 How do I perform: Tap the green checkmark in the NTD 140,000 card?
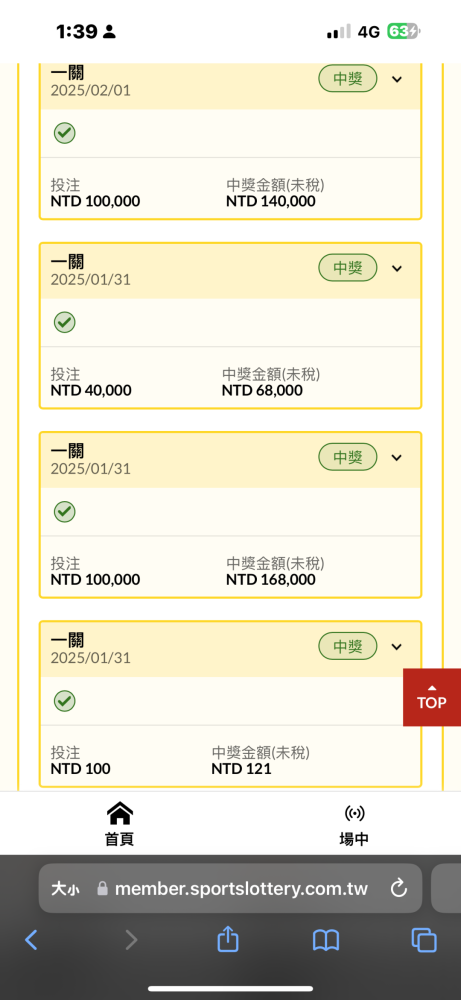pyautogui.click(x=64, y=133)
